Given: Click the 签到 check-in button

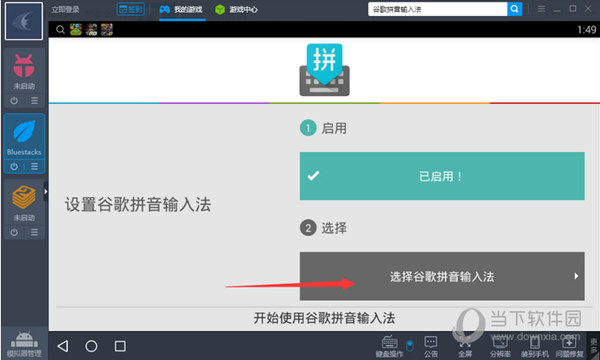Looking at the screenshot, I should pos(130,9).
